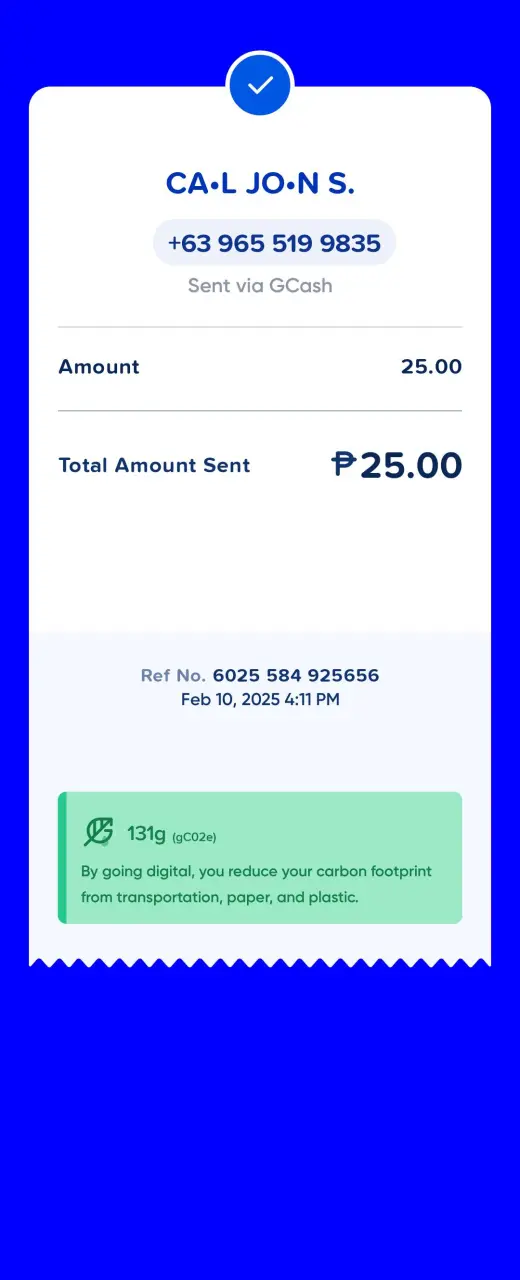Select the phone number +63 965 519 9835
This screenshot has width=520, height=1280.
pyautogui.click(x=274, y=243)
